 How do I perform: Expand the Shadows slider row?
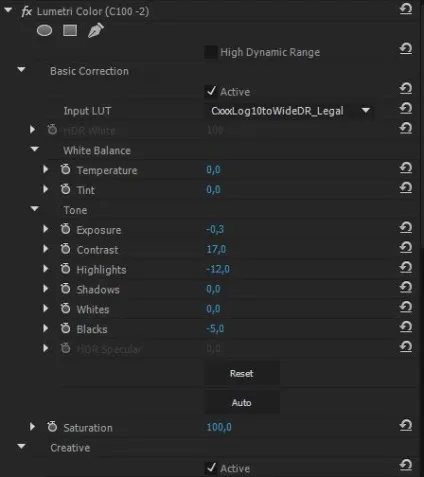click(45, 289)
